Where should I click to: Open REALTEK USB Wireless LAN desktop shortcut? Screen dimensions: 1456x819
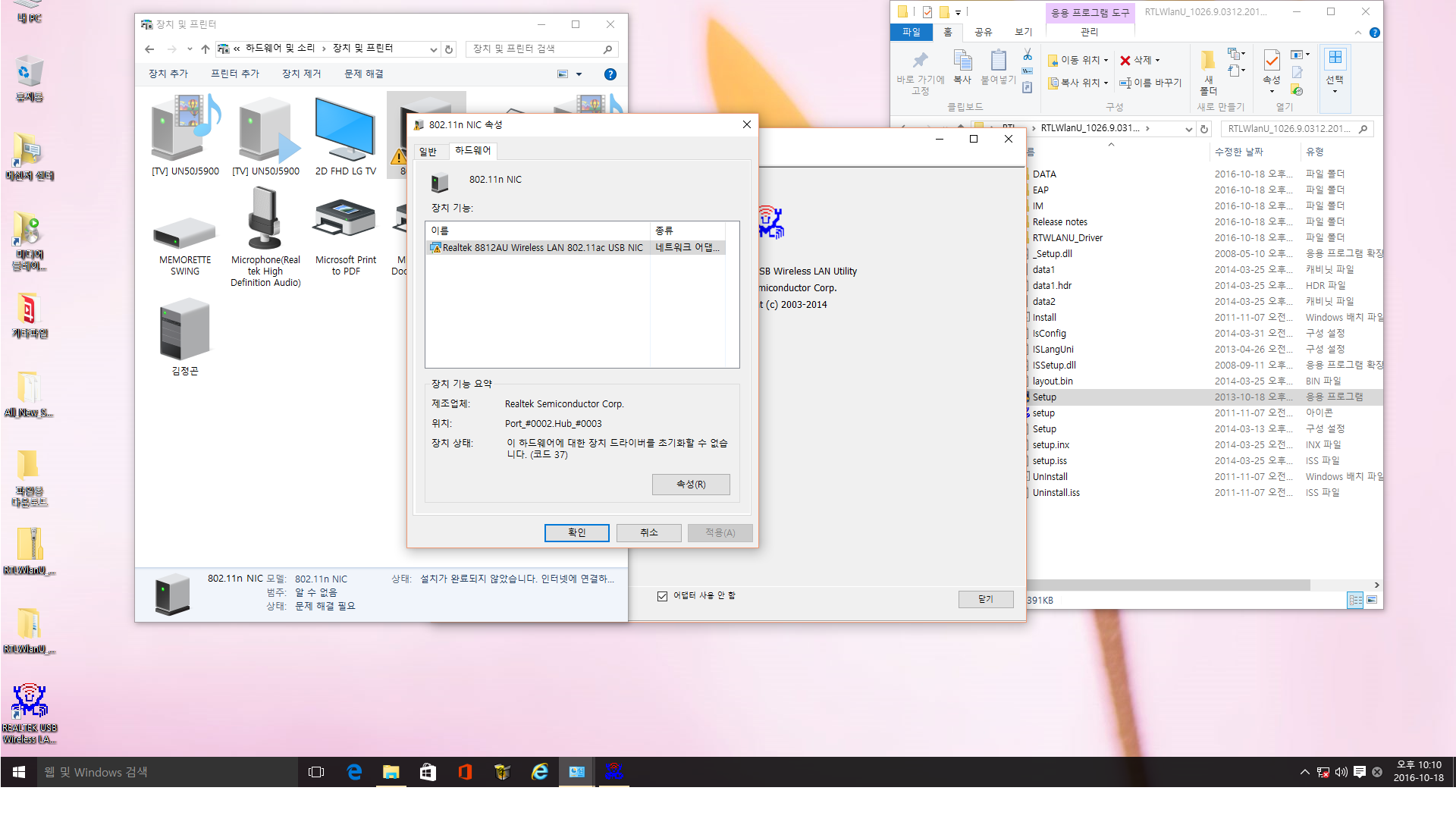coord(30,713)
